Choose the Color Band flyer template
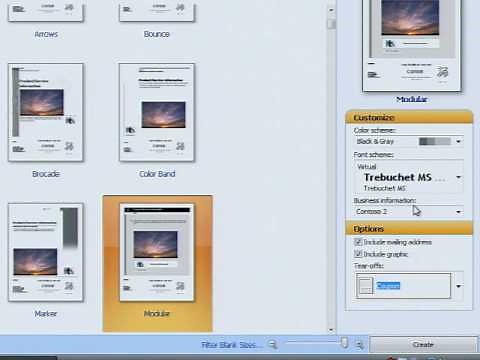 click(157, 112)
